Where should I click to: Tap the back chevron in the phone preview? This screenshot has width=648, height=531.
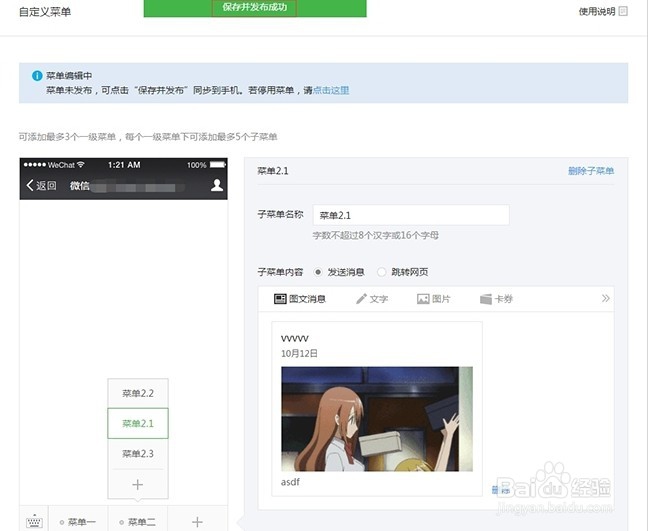30,185
